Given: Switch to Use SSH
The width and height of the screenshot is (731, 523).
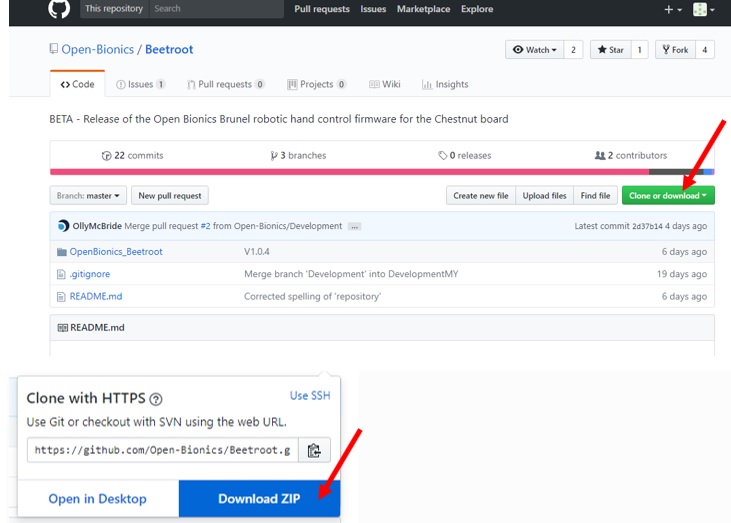Looking at the screenshot, I should click(x=310, y=396).
